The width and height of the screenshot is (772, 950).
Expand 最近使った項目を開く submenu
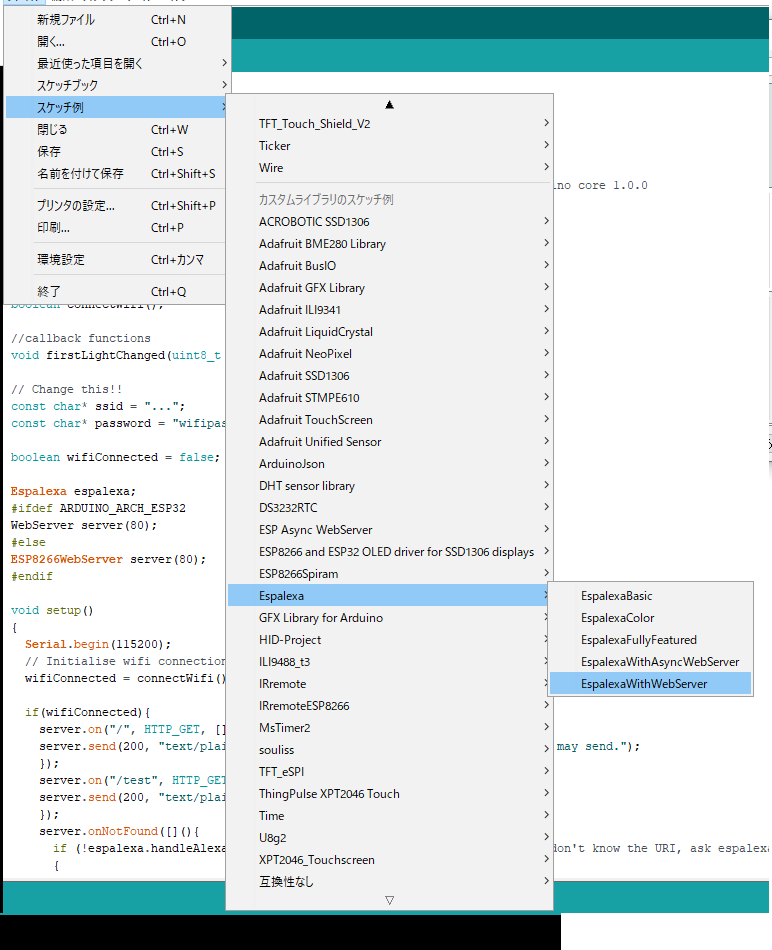[116, 64]
